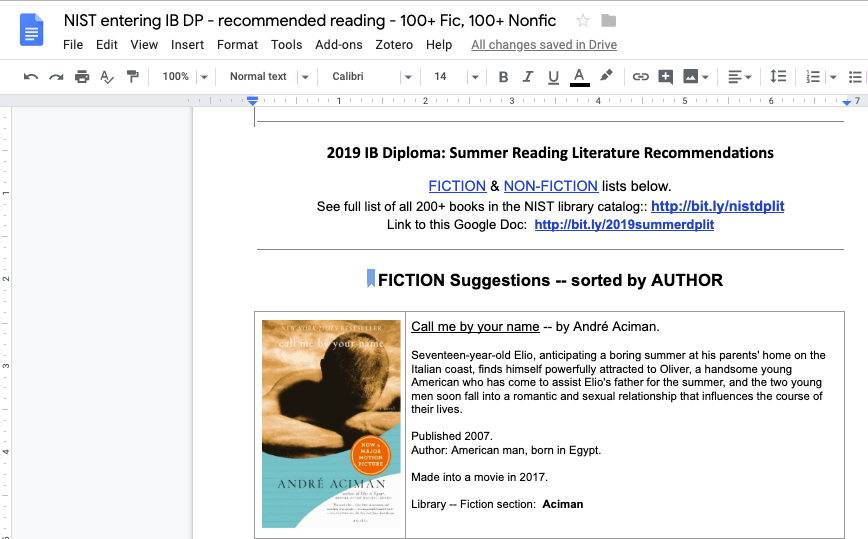Toggle underline formatting
This screenshot has width=868, height=539.
tap(553, 77)
